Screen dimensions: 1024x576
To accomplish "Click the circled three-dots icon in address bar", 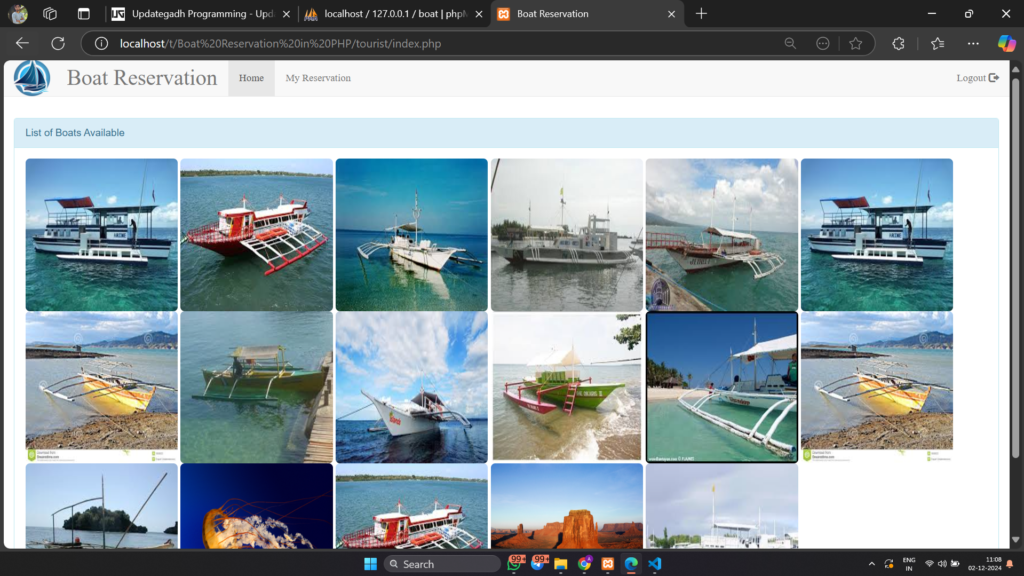I will coord(823,44).
